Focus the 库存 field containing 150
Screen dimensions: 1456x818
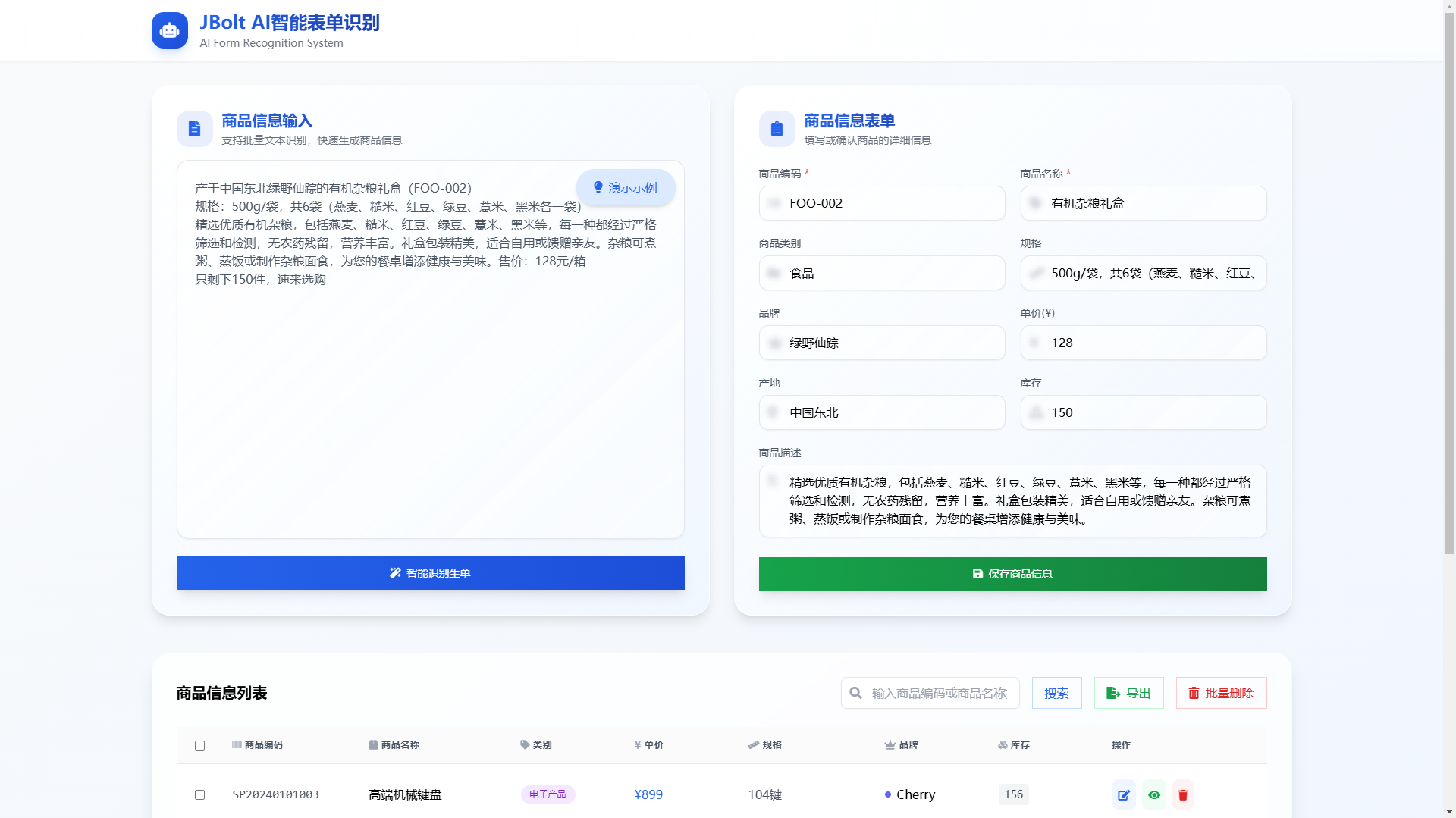click(1144, 412)
